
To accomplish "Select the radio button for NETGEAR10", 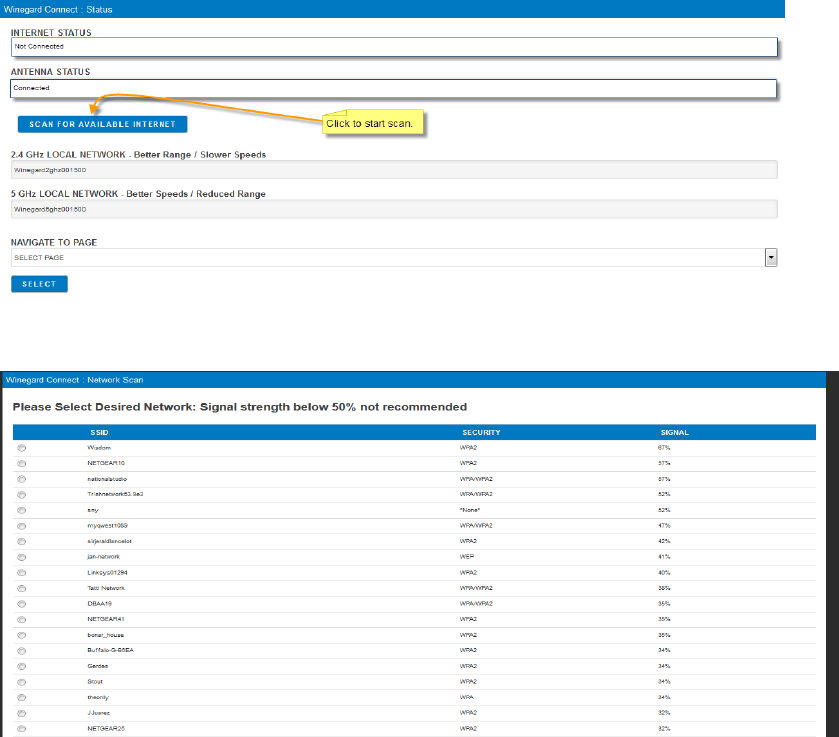I will 21,464.
